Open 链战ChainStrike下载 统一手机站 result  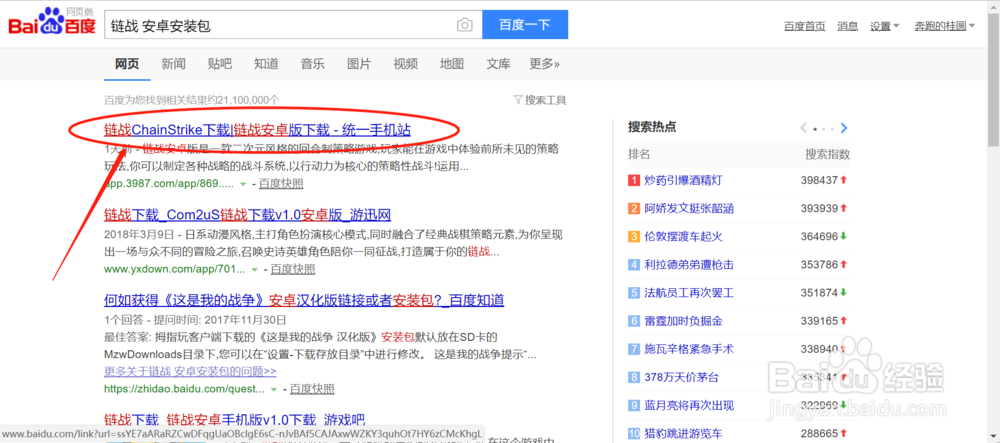(257, 131)
